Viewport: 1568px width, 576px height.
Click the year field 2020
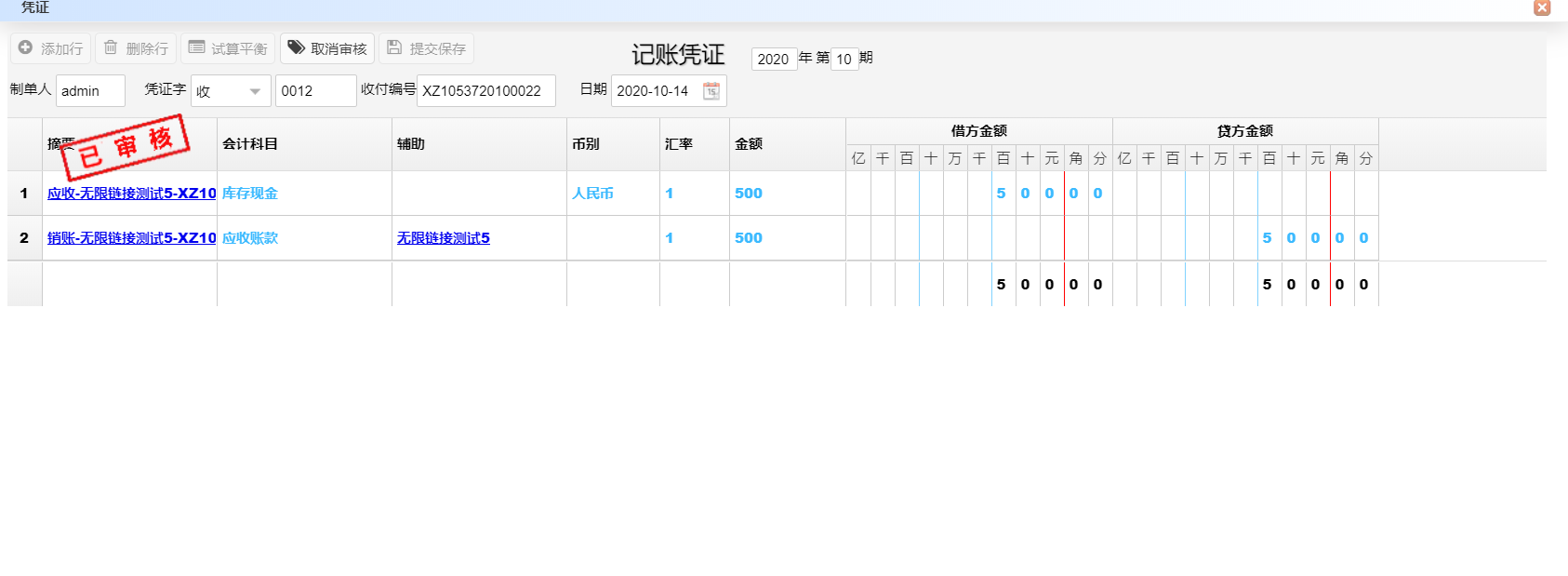coord(774,60)
